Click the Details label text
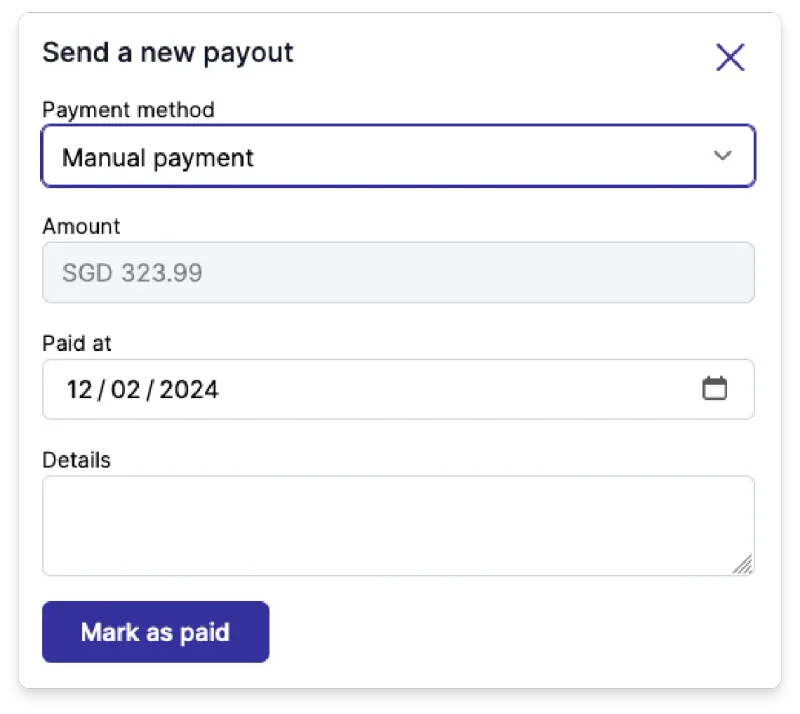The height and width of the screenshot is (714, 800). (x=76, y=460)
